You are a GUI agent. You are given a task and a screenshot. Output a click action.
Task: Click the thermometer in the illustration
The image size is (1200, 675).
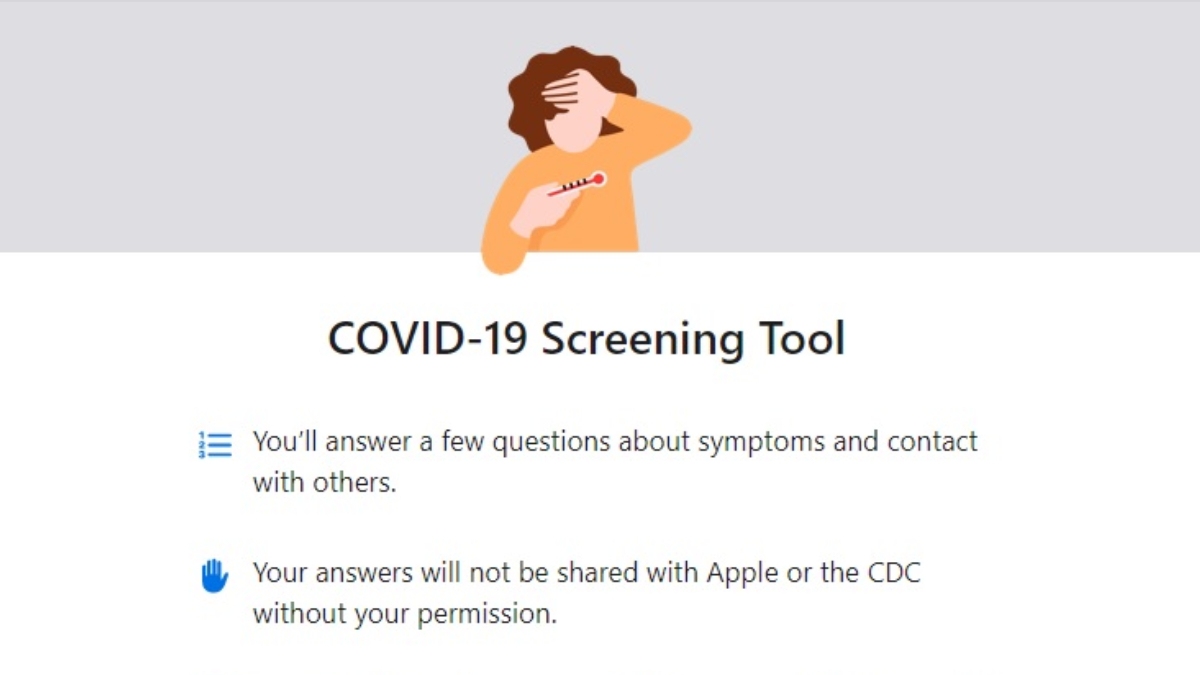577,184
